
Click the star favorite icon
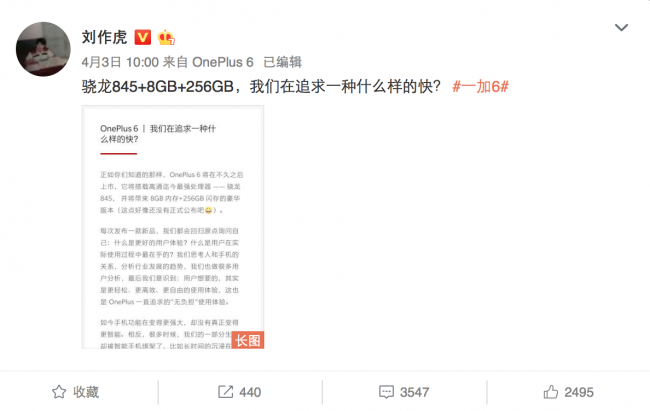click(x=59, y=392)
